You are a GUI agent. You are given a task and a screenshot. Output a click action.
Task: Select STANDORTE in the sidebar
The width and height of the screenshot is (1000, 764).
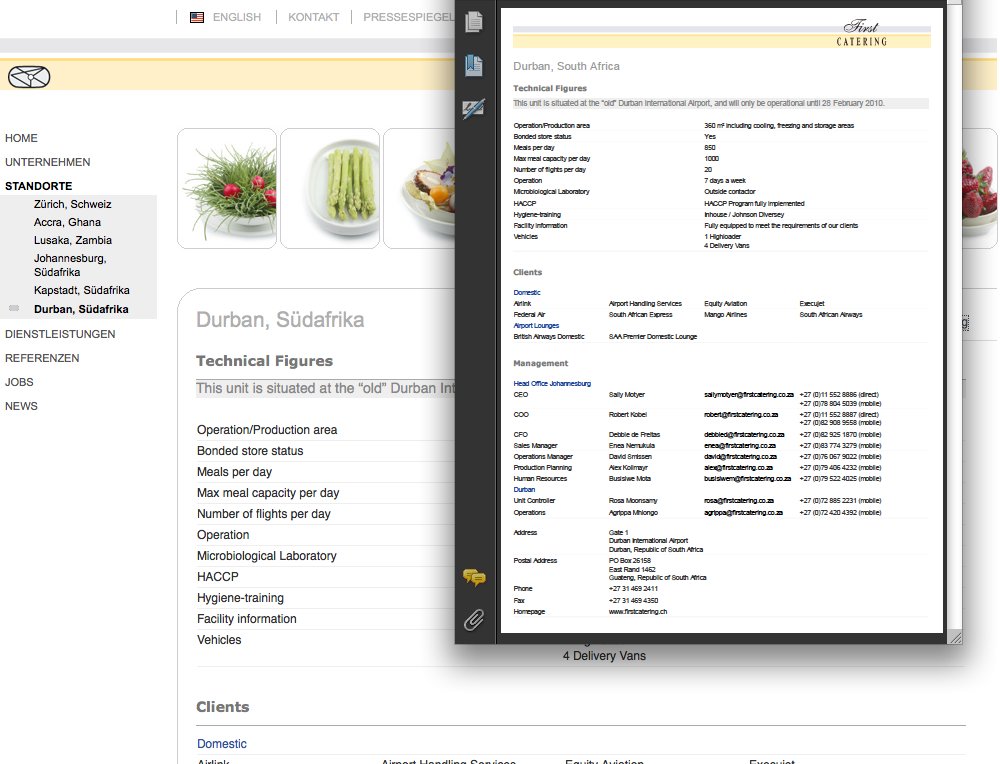pos(38,186)
